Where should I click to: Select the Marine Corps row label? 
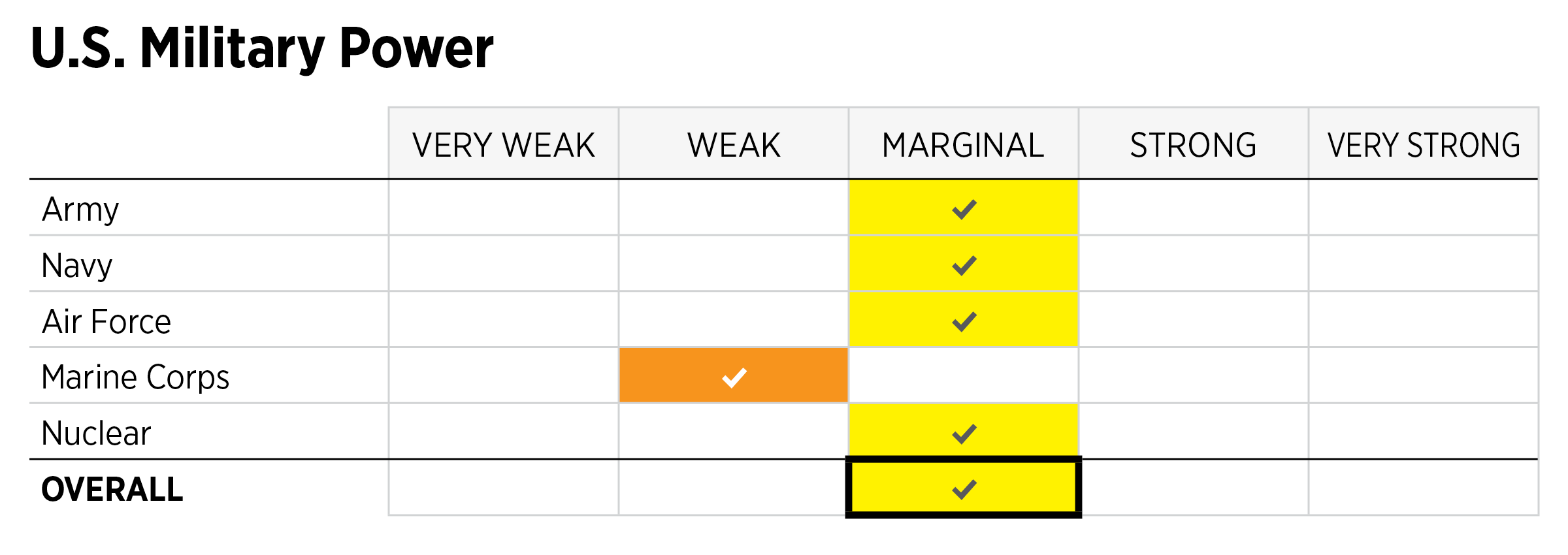[x=135, y=377]
